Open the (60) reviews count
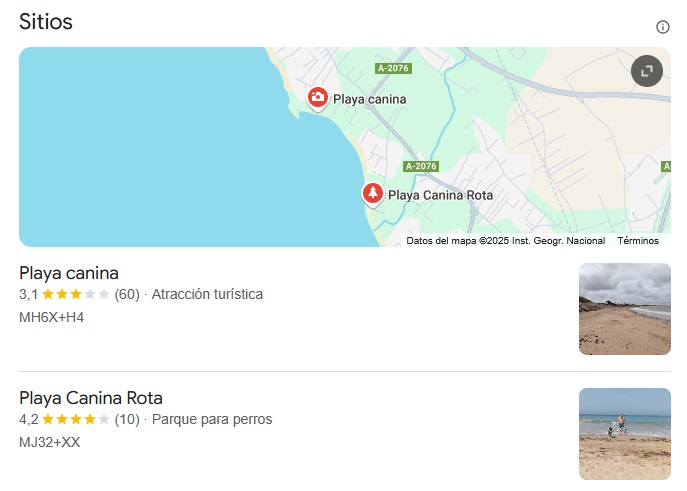 [x=127, y=295]
